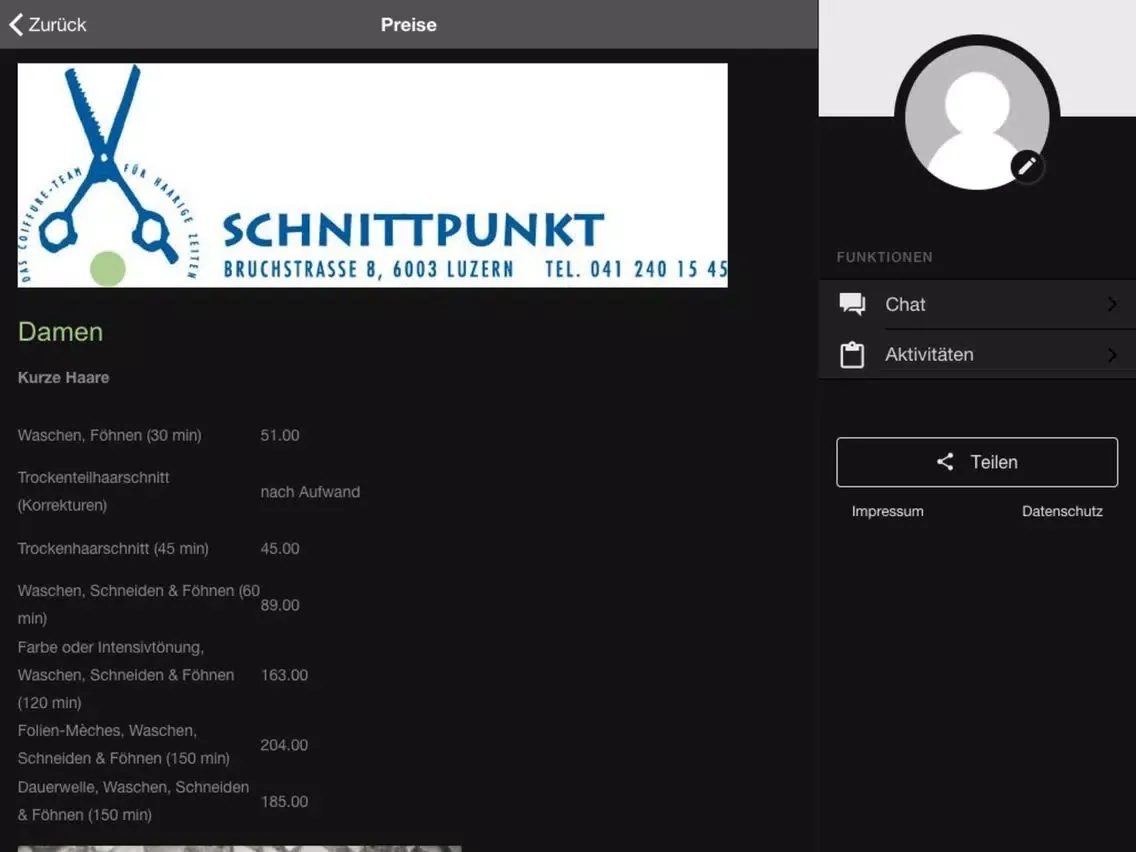Screen dimensions: 1136x852
Task: Open the Aktivitäten menu entry
Action: 977,354
